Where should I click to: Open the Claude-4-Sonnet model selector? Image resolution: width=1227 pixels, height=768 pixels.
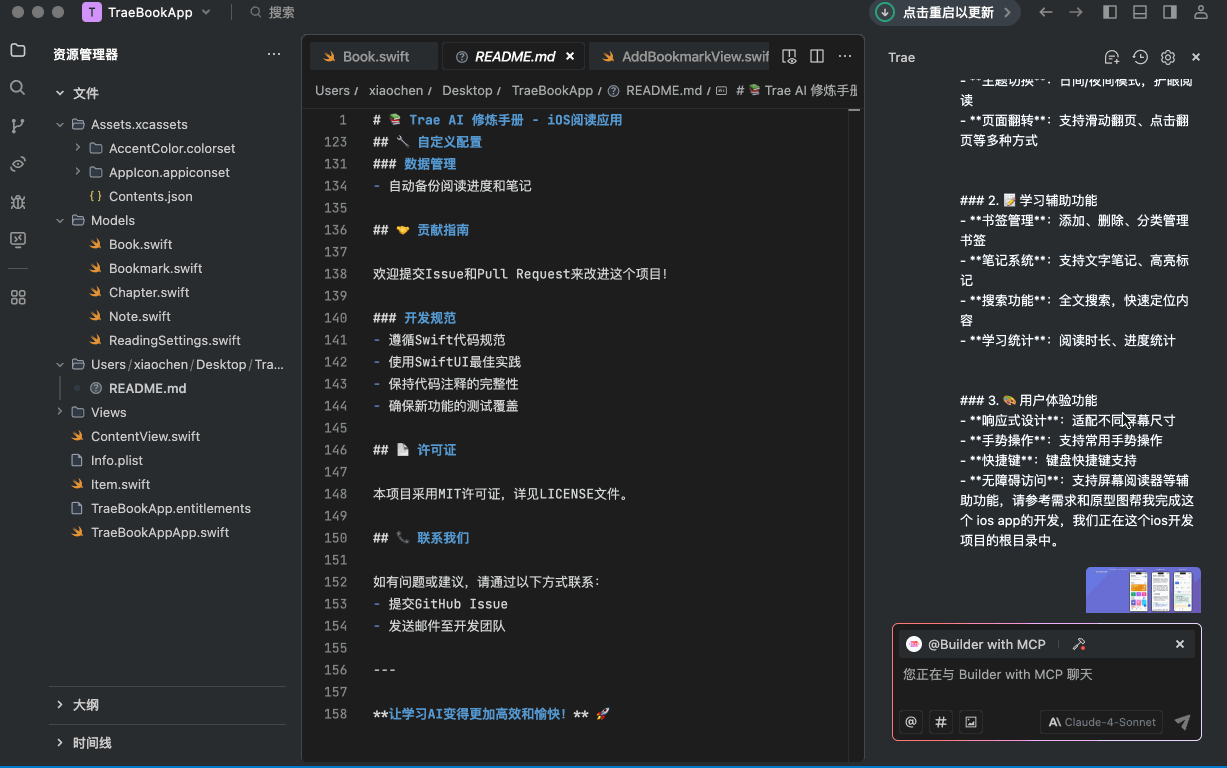coord(1101,721)
